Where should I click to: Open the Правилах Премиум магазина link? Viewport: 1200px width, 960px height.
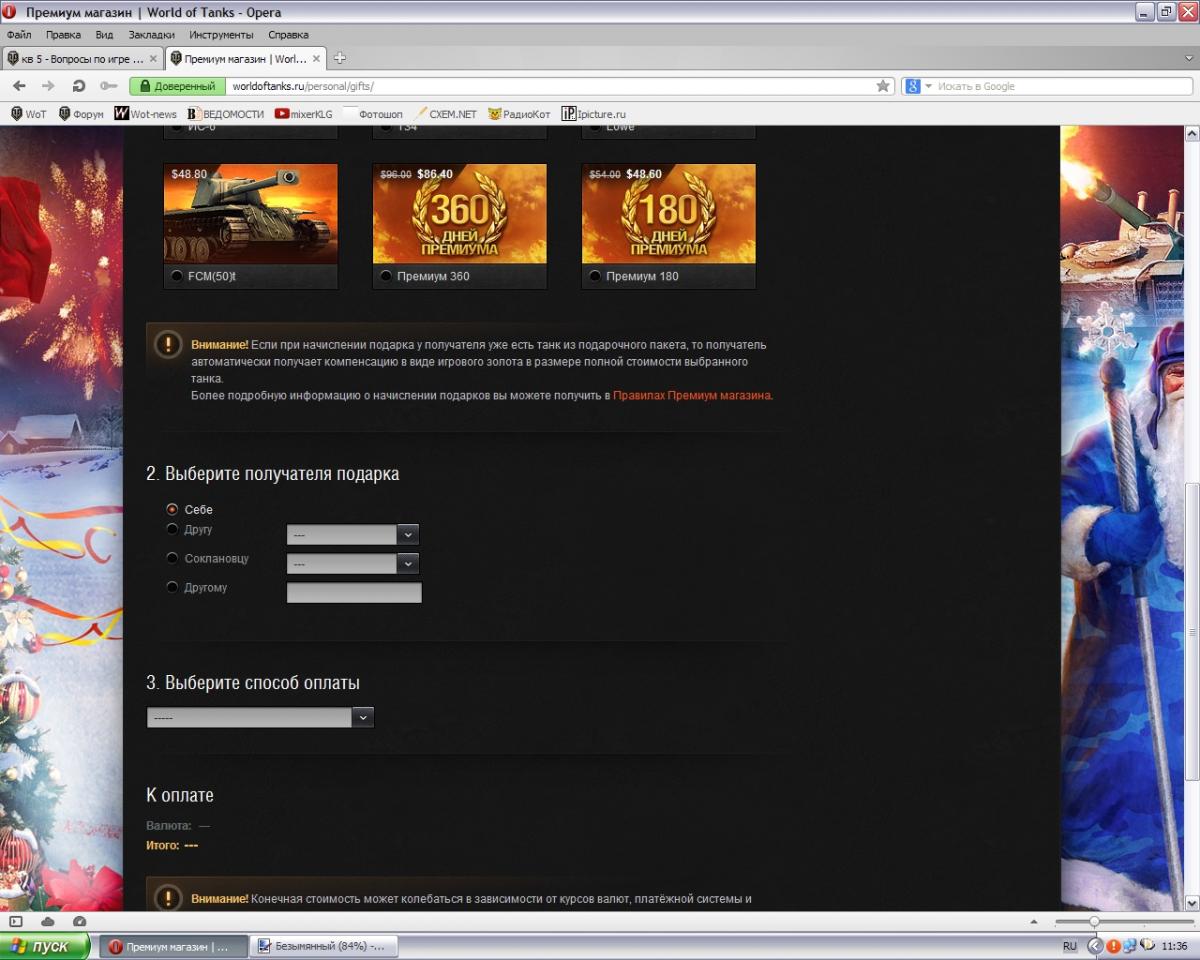[692, 395]
